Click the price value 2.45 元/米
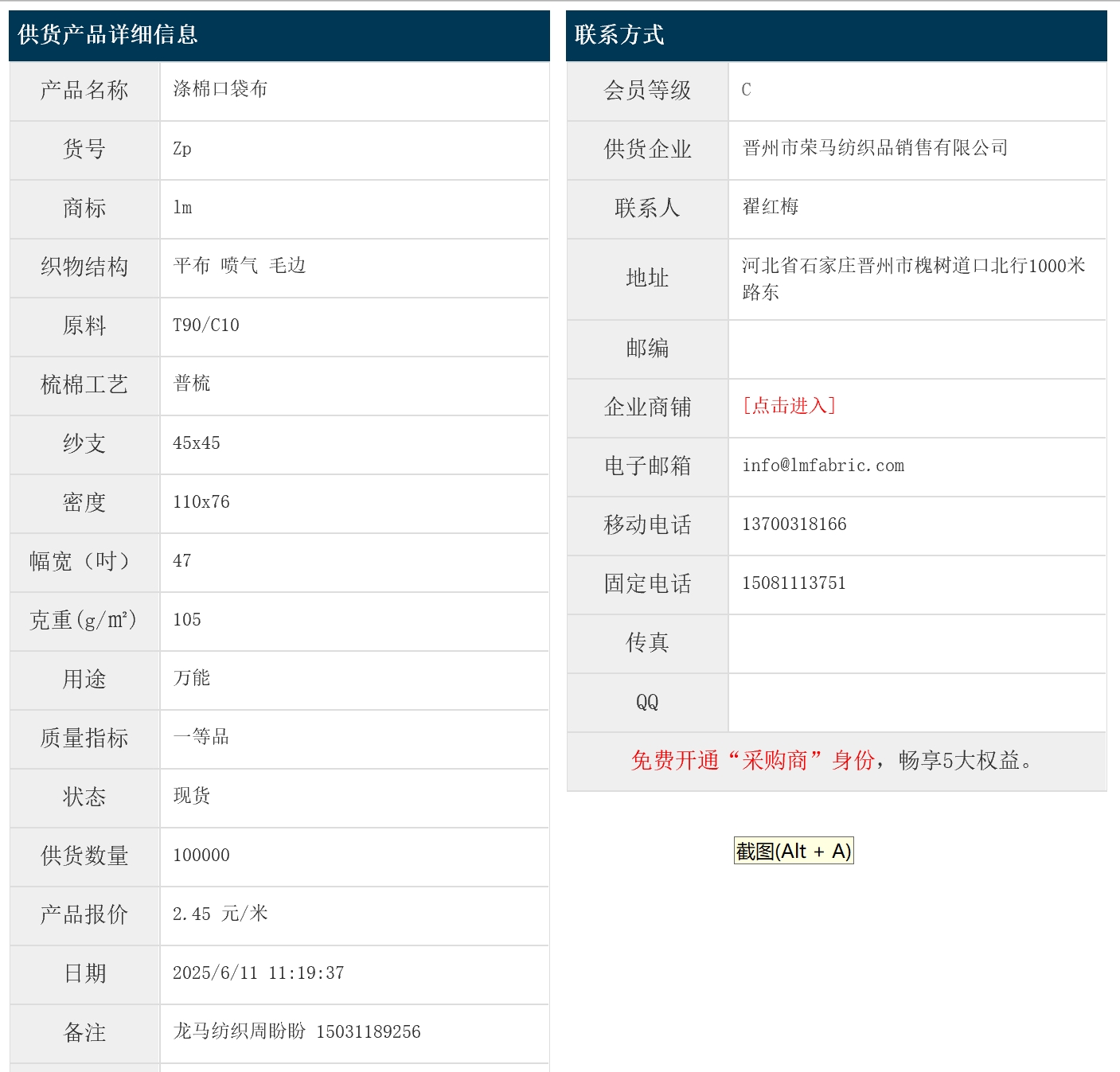 220,914
